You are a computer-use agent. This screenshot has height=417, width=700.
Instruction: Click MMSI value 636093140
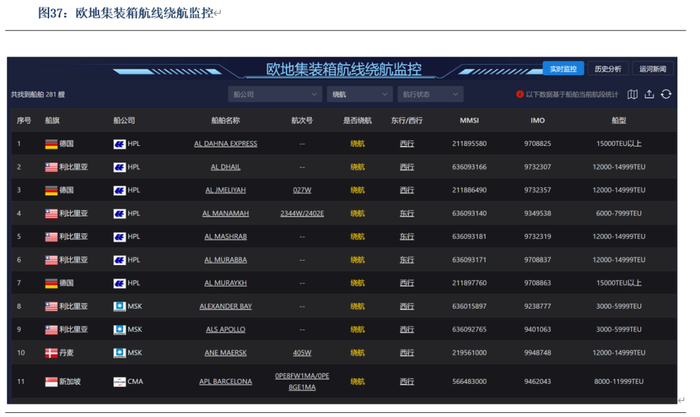[x=469, y=213]
